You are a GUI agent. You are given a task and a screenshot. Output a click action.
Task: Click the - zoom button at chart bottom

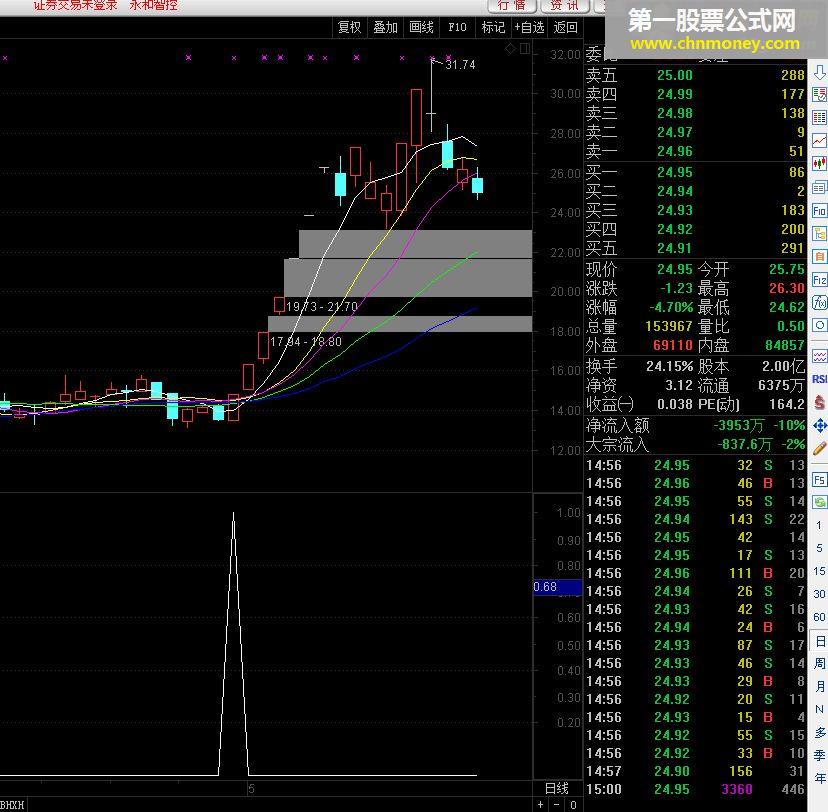point(557,805)
